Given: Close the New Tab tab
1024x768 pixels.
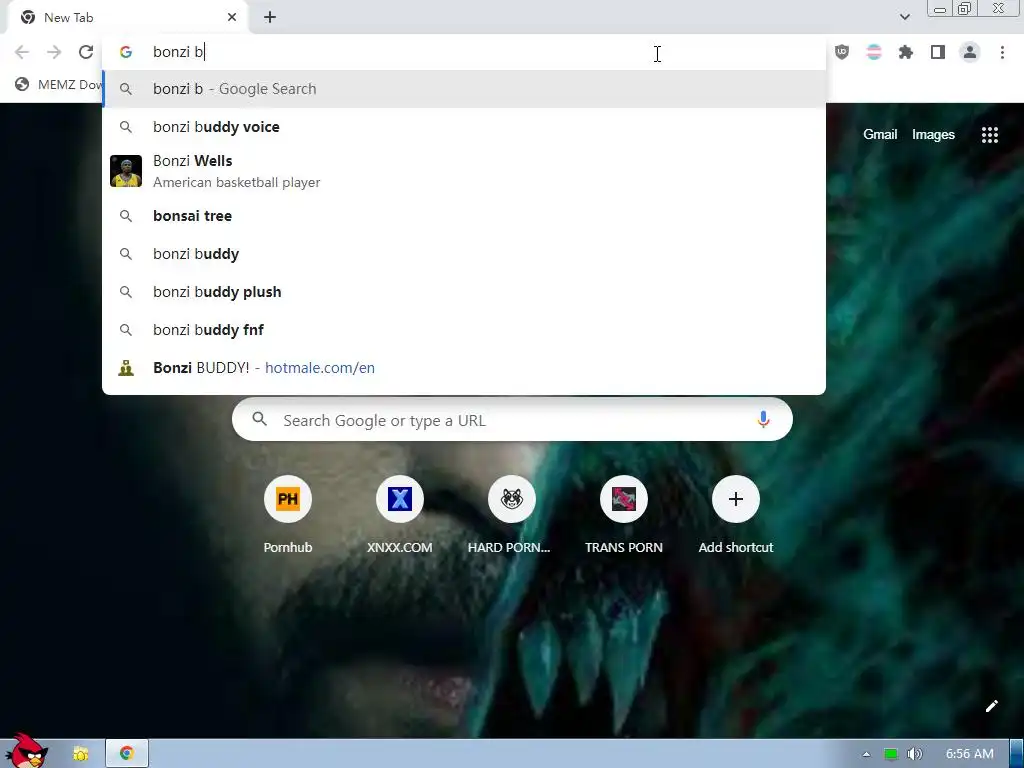Looking at the screenshot, I should tap(232, 18).
